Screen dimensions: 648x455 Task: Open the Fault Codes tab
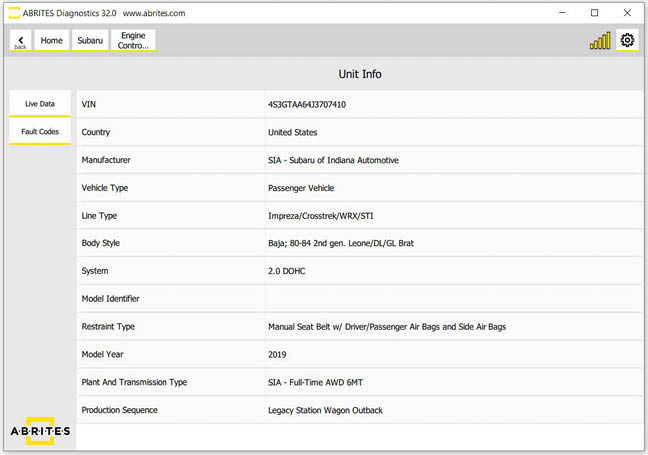pyautogui.click(x=40, y=132)
